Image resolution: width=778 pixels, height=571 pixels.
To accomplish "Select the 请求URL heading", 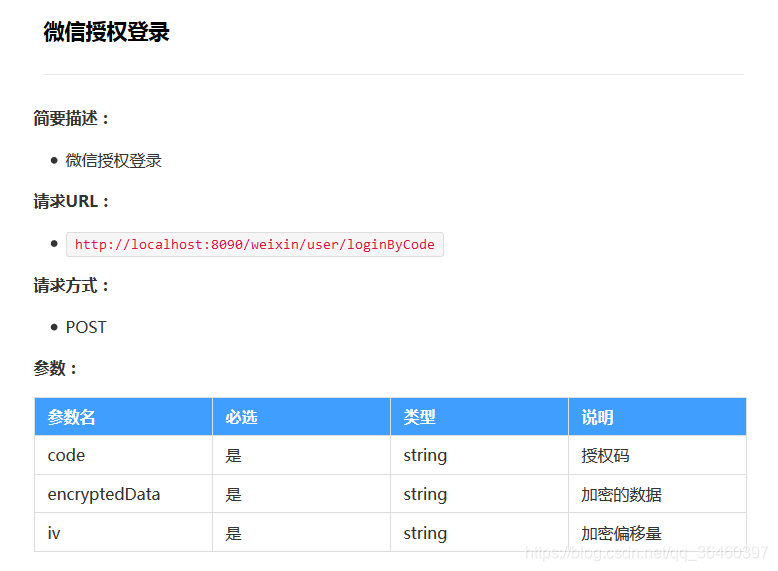I will (x=71, y=201).
